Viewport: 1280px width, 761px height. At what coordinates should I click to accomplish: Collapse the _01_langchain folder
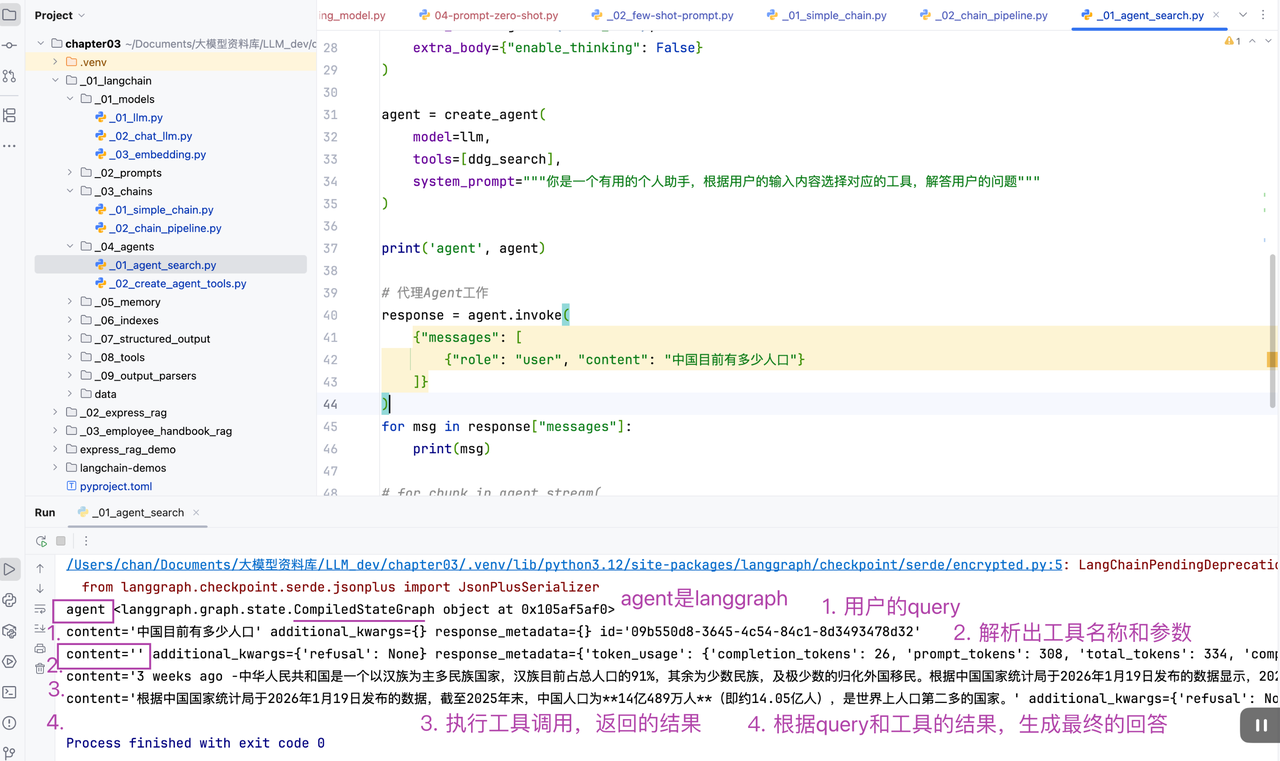click(x=56, y=81)
